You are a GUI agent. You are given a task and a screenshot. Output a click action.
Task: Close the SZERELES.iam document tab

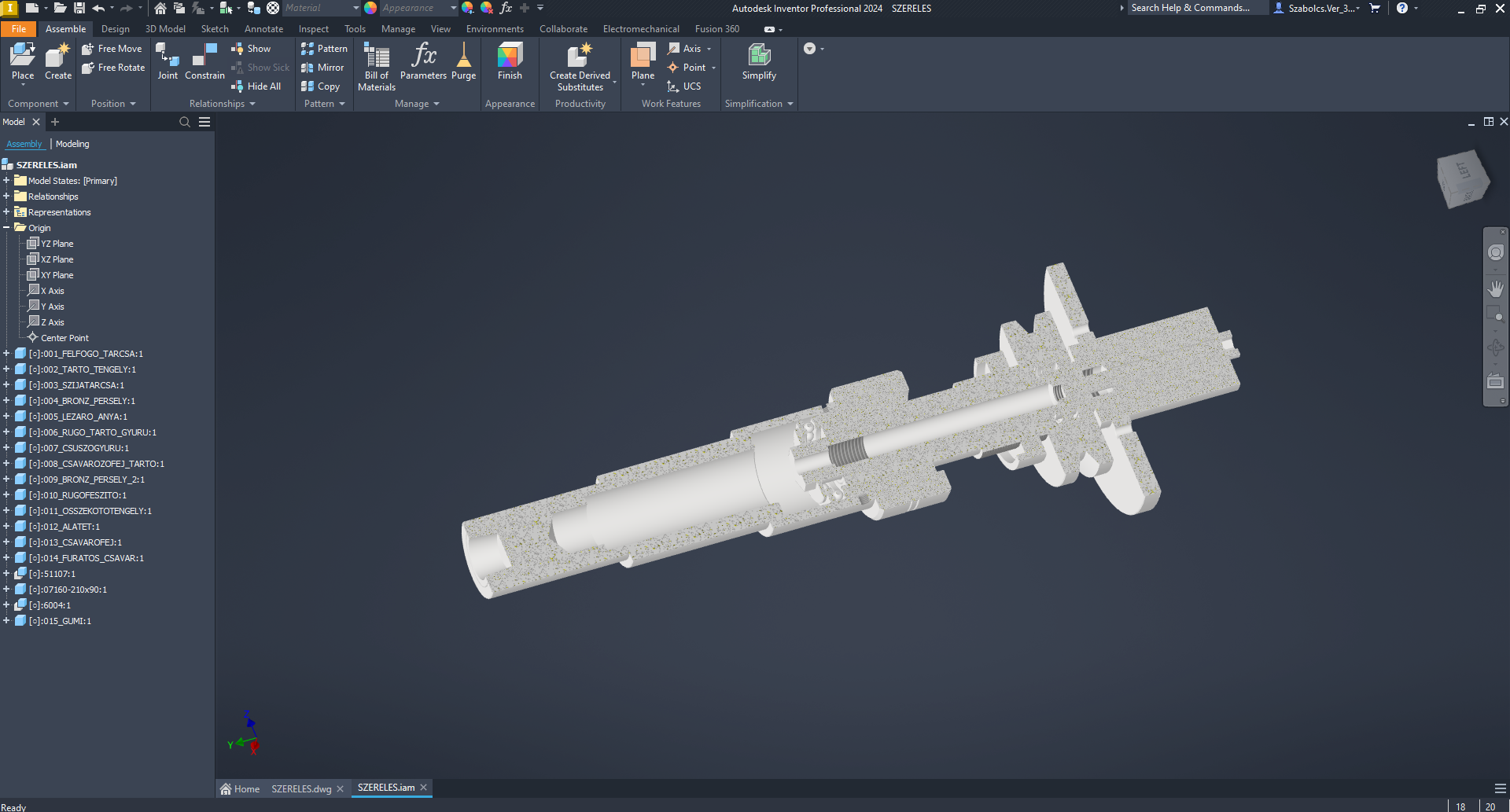[x=424, y=787]
